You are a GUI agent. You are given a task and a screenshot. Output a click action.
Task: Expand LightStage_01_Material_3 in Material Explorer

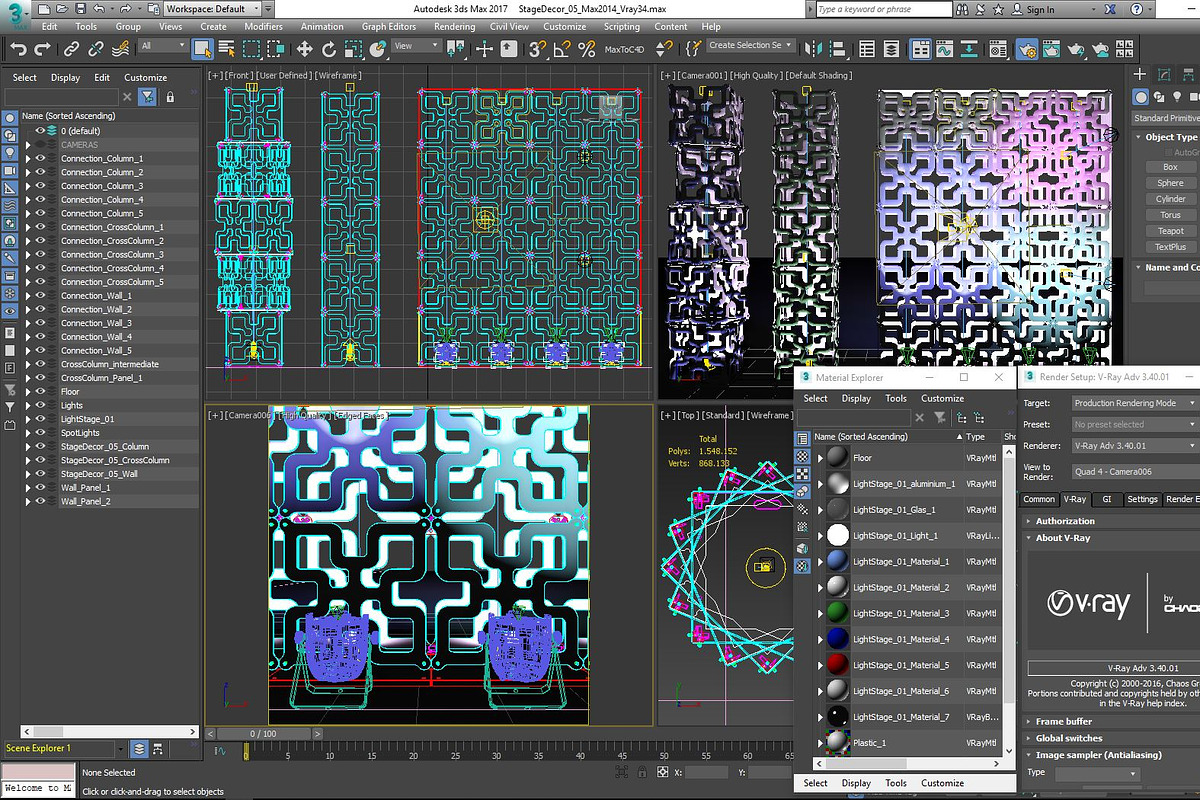[821, 613]
